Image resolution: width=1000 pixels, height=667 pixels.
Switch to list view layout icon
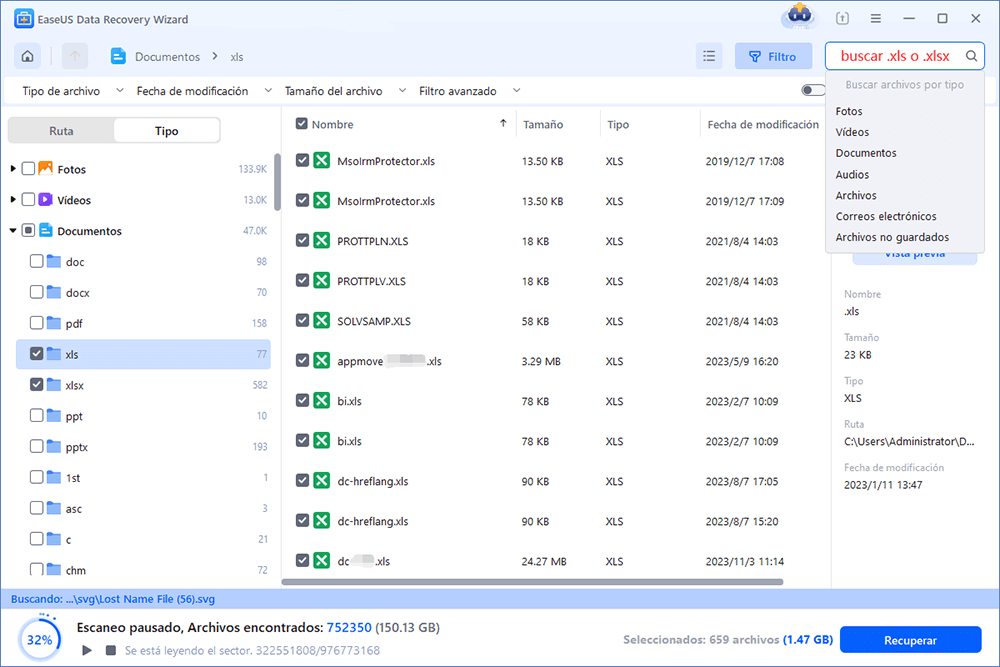click(x=709, y=57)
